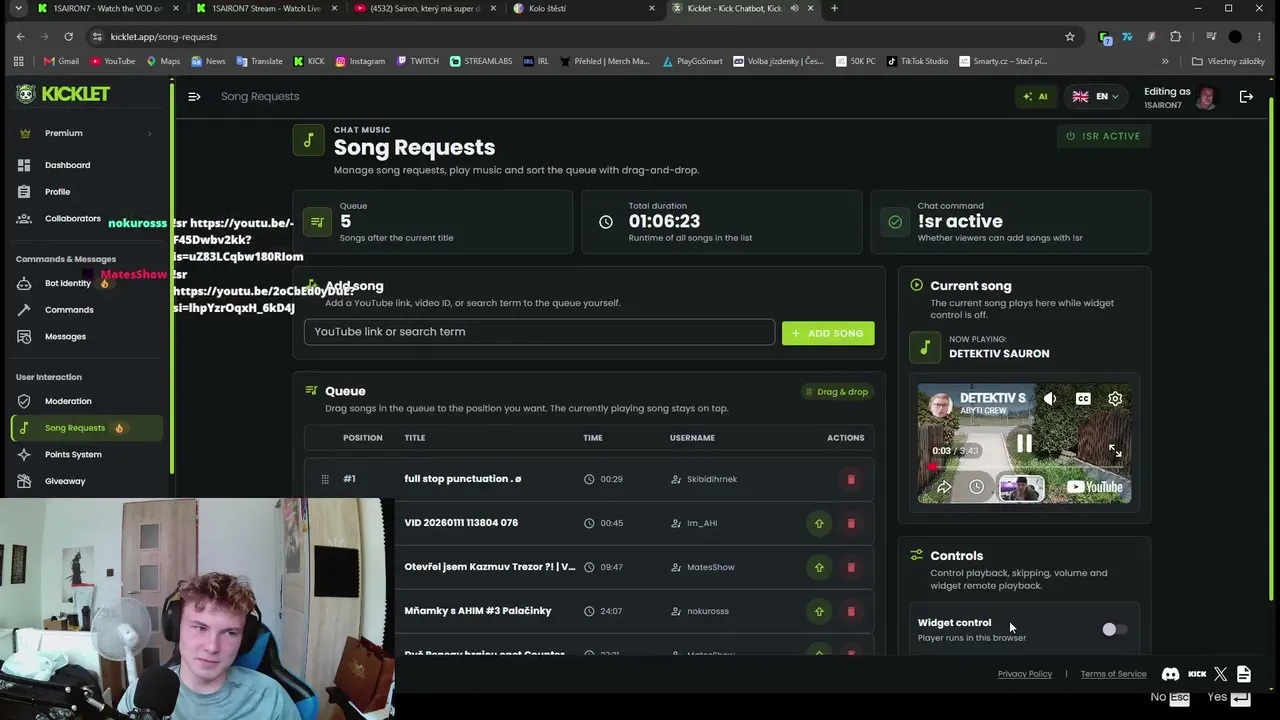Open the X (Twitter) footer icon

1220,674
